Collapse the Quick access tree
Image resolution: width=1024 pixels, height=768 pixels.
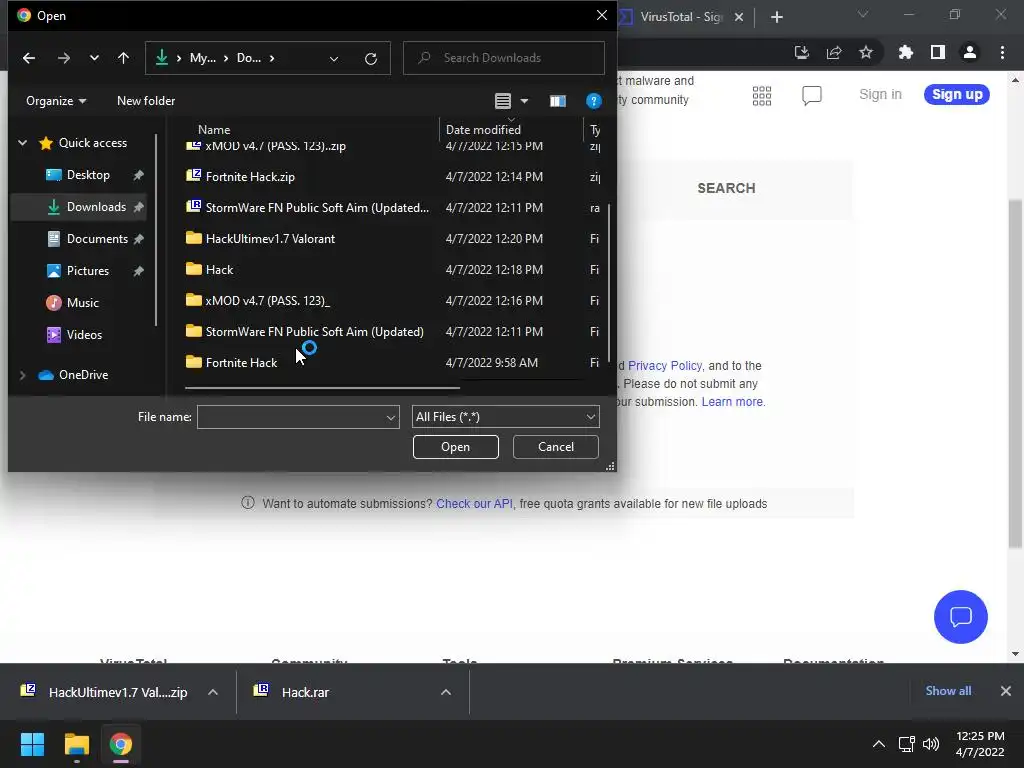point(22,142)
